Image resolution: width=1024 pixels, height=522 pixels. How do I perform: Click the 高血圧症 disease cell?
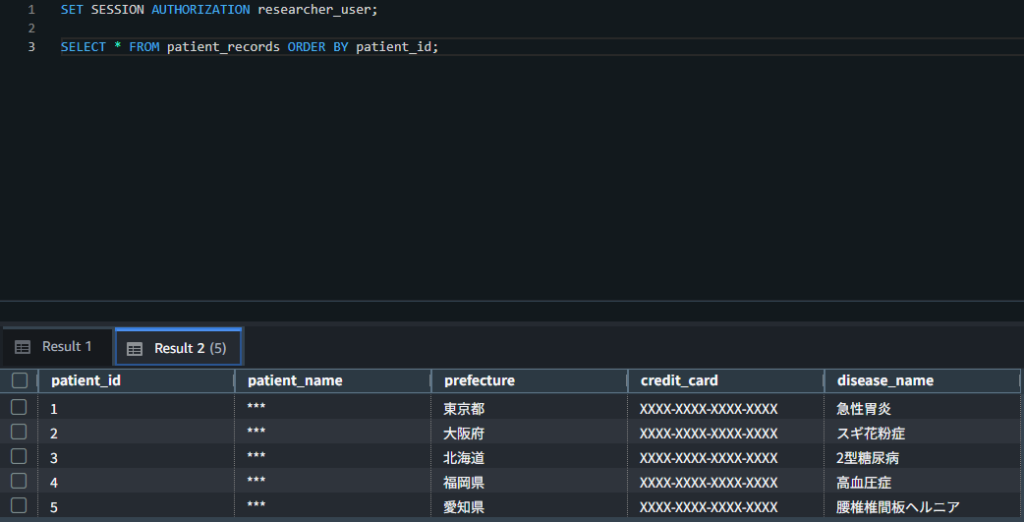(x=923, y=483)
